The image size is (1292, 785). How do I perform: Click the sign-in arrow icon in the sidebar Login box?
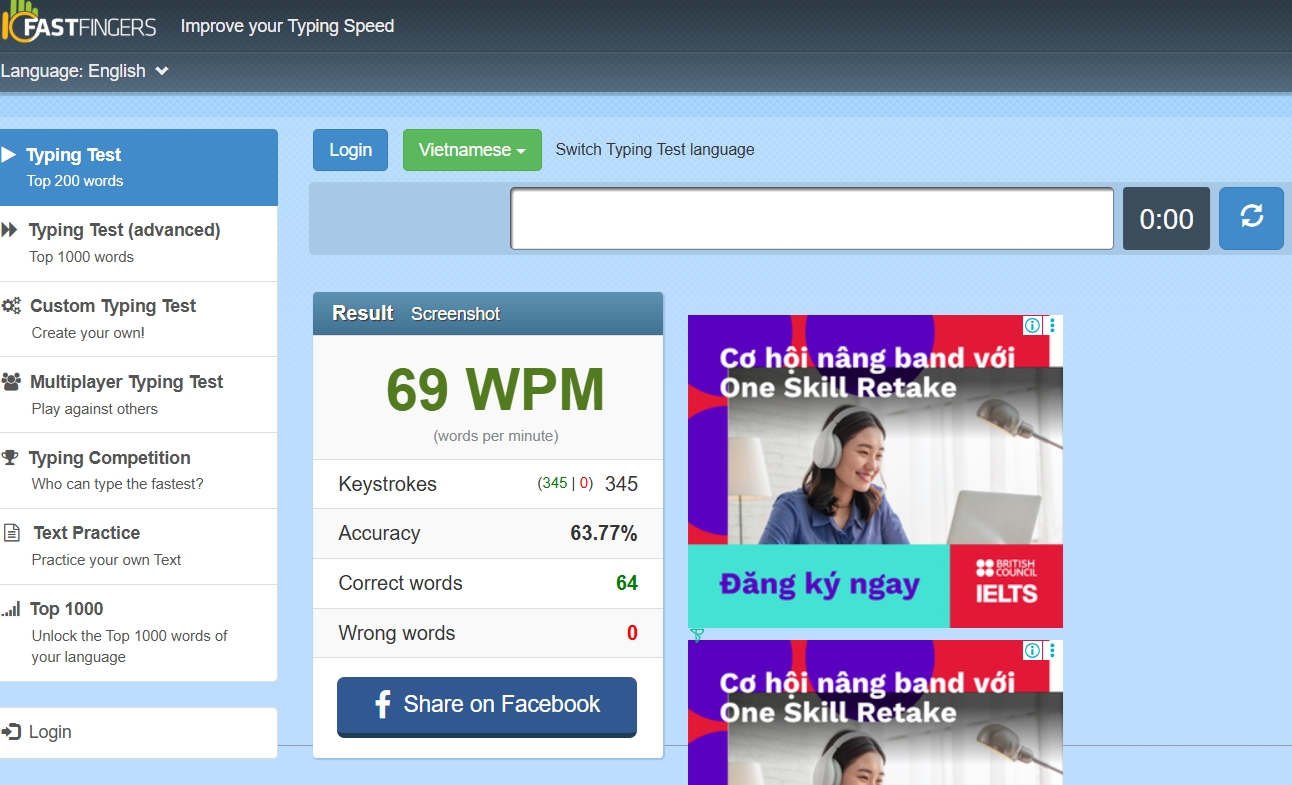12,732
